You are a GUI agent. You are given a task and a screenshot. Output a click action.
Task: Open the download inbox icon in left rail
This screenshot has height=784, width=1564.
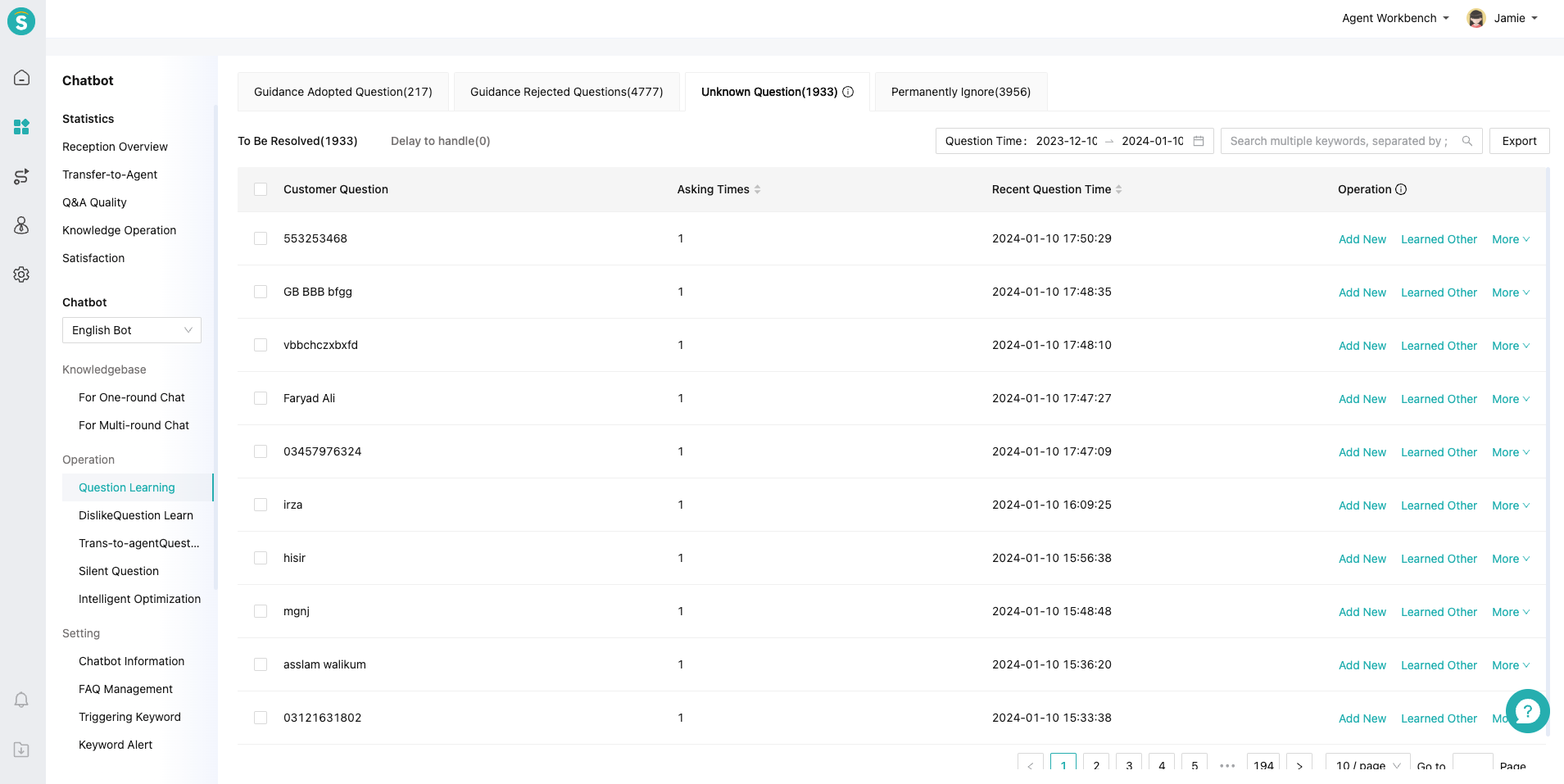pos(22,750)
